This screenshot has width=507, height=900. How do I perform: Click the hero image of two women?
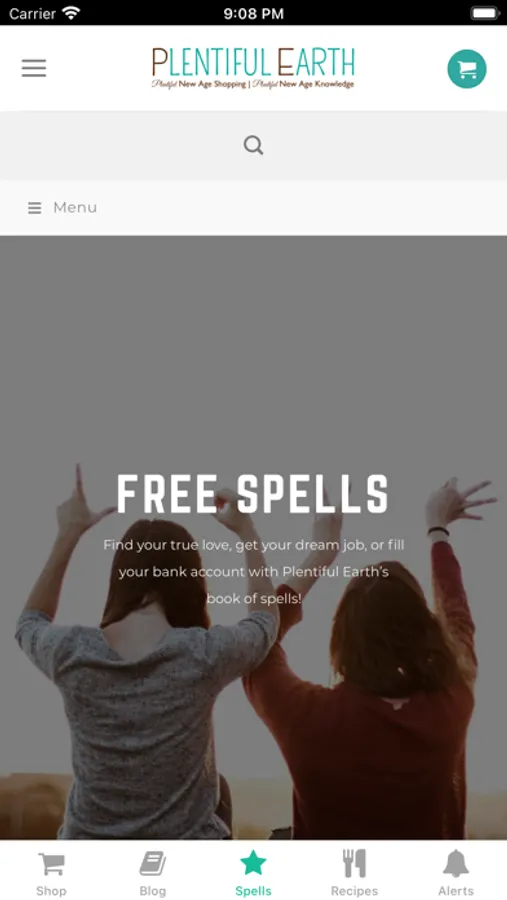(x=253, y=538)
